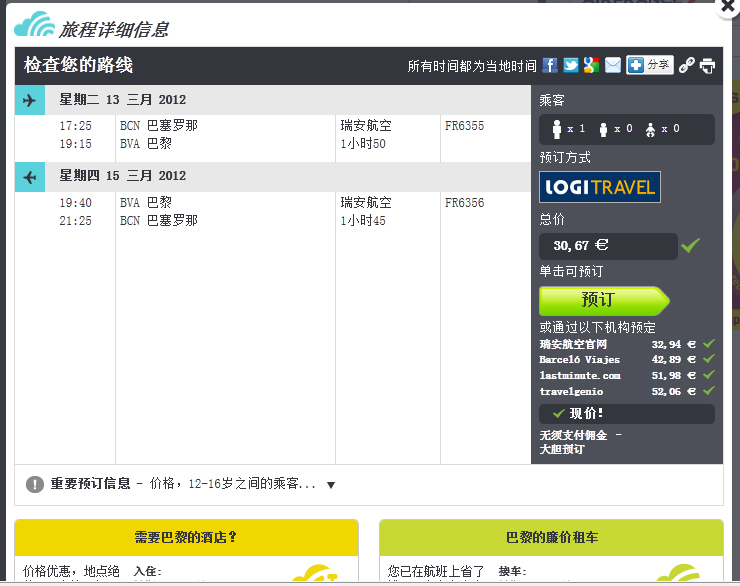Screen dimensions: 740x586
Task: Click the departure time 17:25
Action: click(76, 126)
